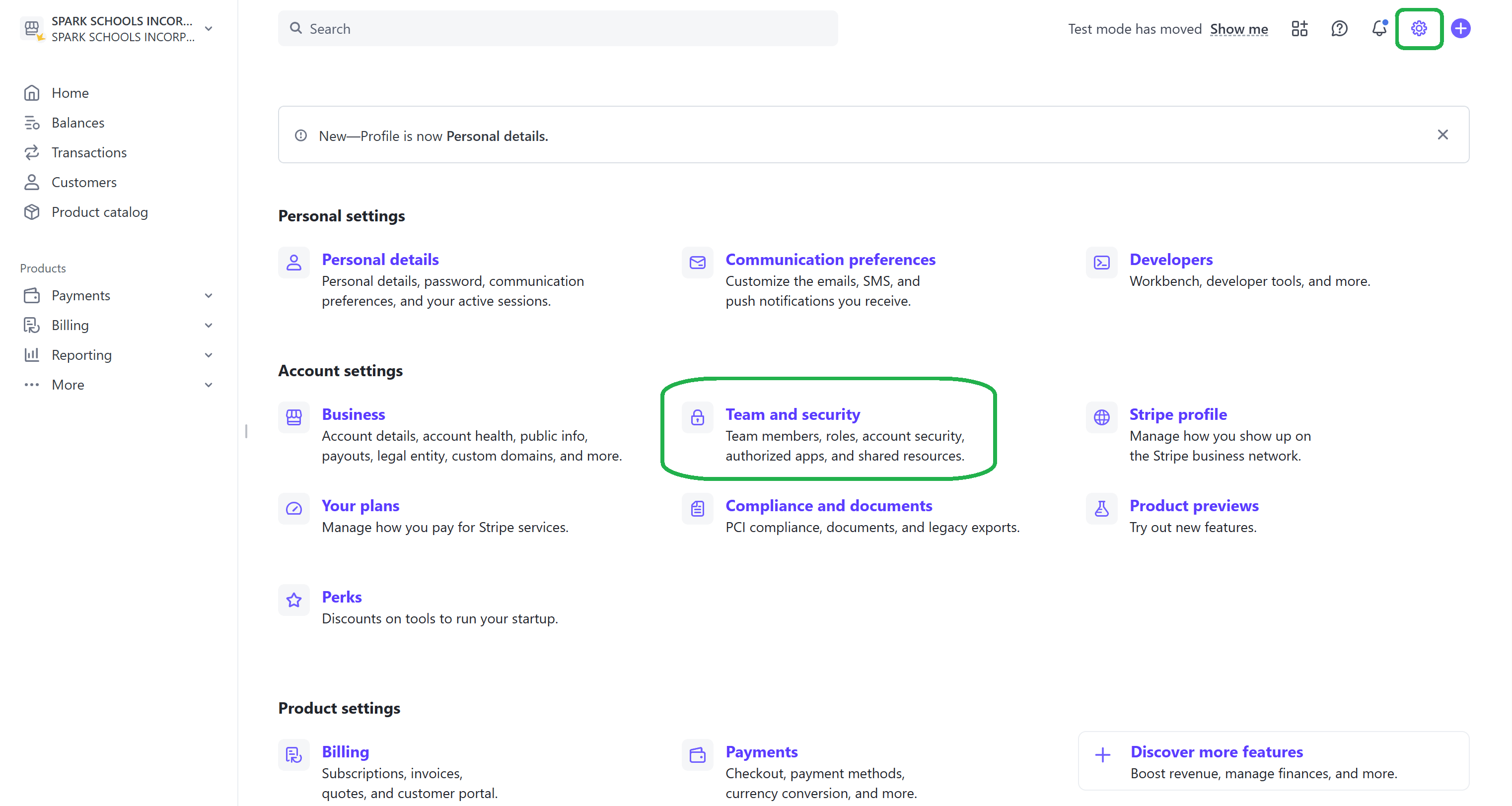Image resolution: width=1512 pixels, height=806 pixels.
Task: Go to Balances in the sidebar
Action: point(77,123)
